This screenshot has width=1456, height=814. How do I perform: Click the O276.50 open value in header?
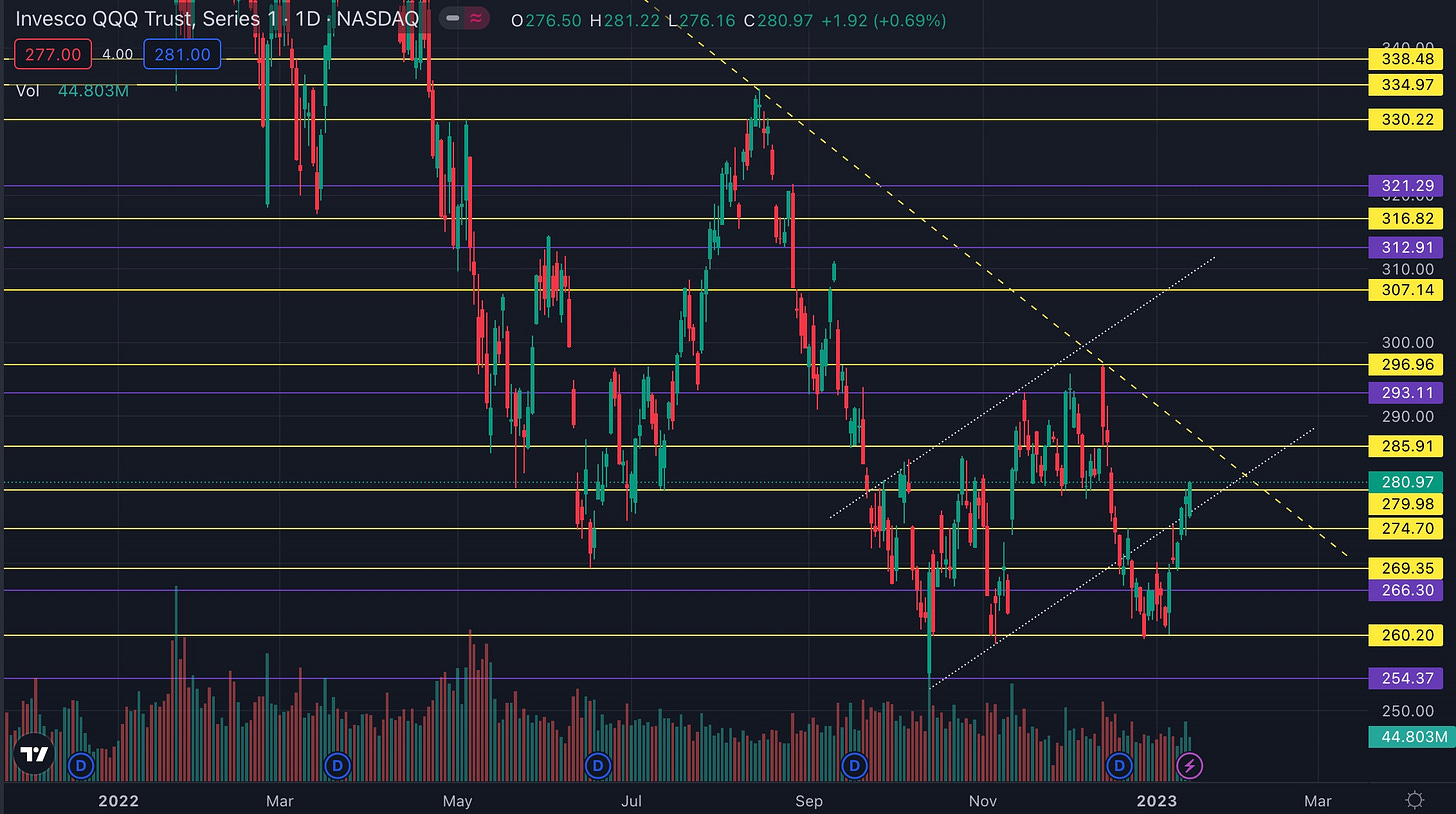tap(547, 20)
